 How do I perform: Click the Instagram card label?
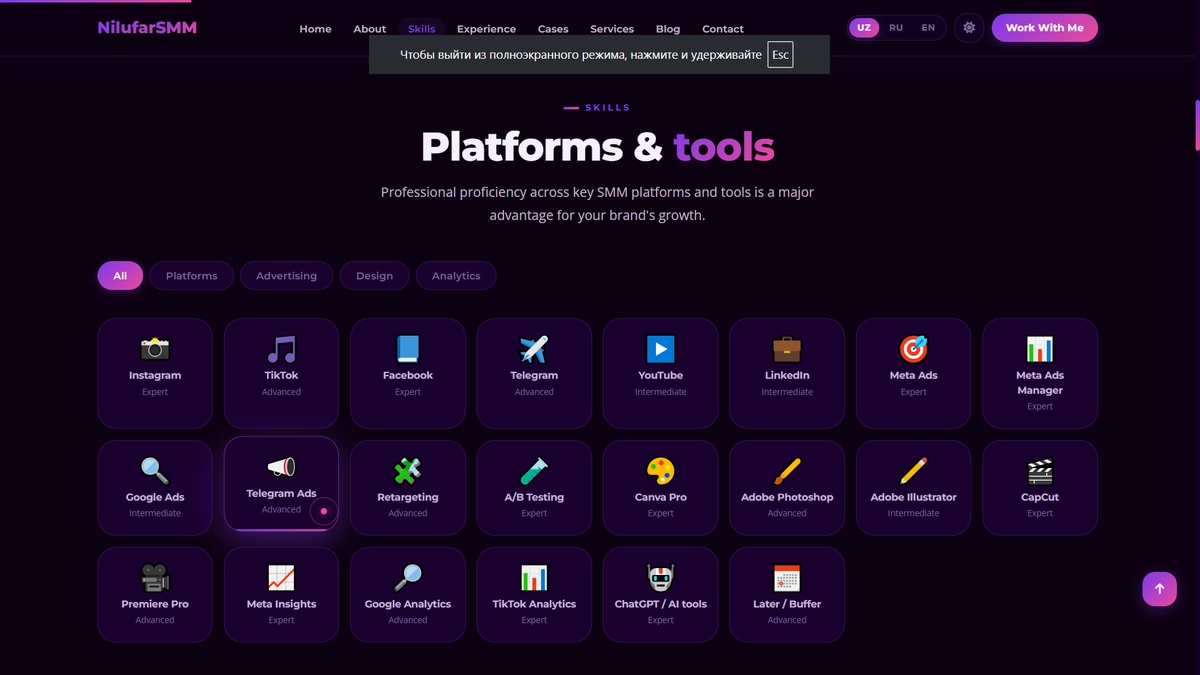[155, 376]
